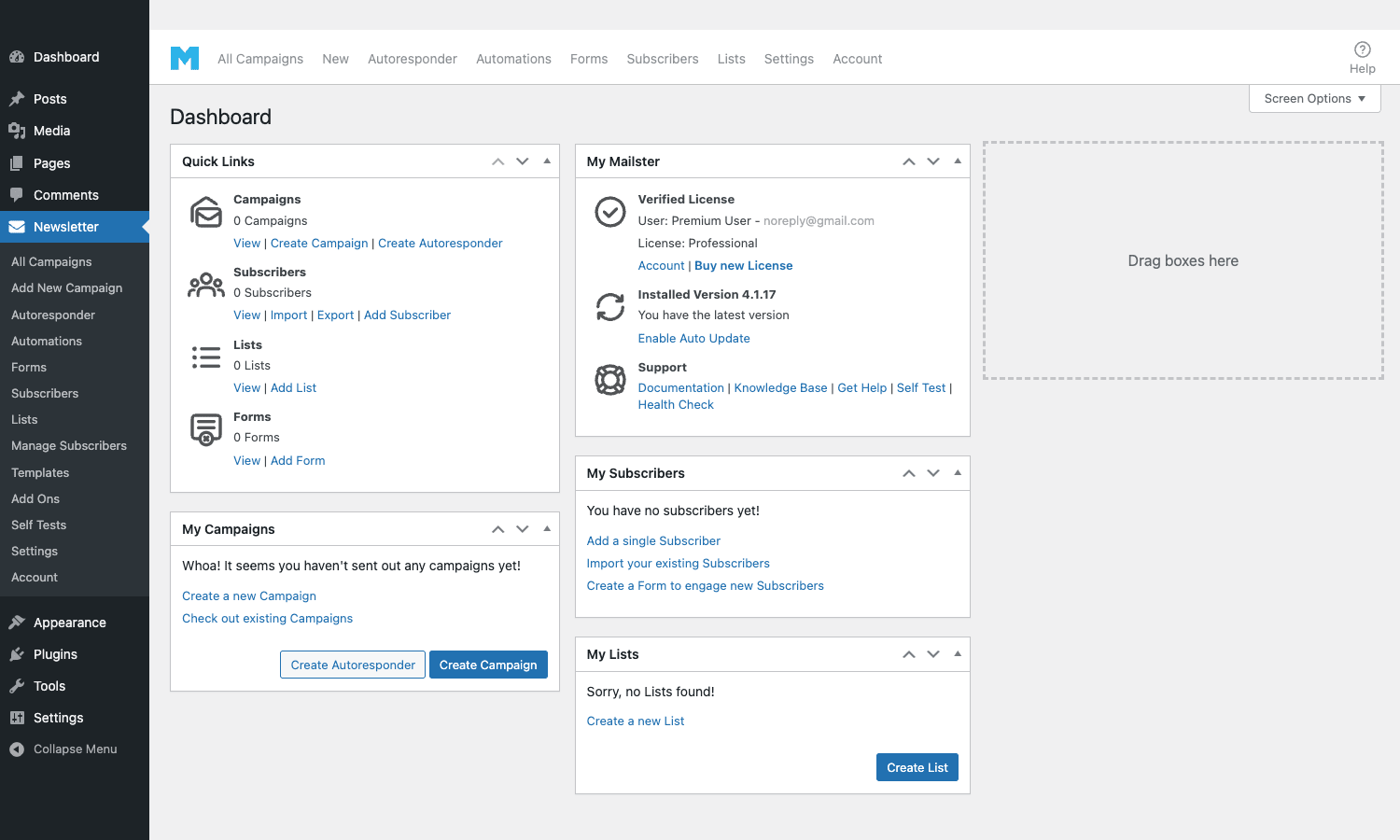Move My Mailster box down
Image resolution: width=1400 pixels, height=840 pixels.
click(933, 161)
